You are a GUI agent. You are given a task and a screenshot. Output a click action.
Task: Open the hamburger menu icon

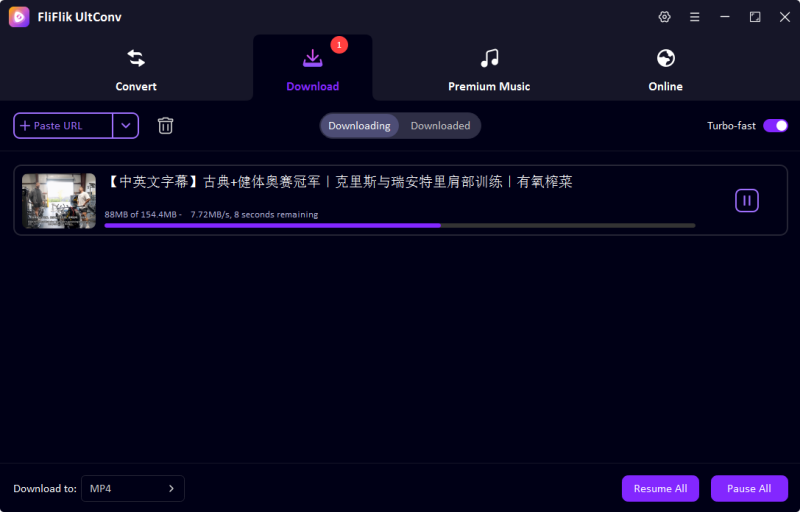click(x=694, y=17)
